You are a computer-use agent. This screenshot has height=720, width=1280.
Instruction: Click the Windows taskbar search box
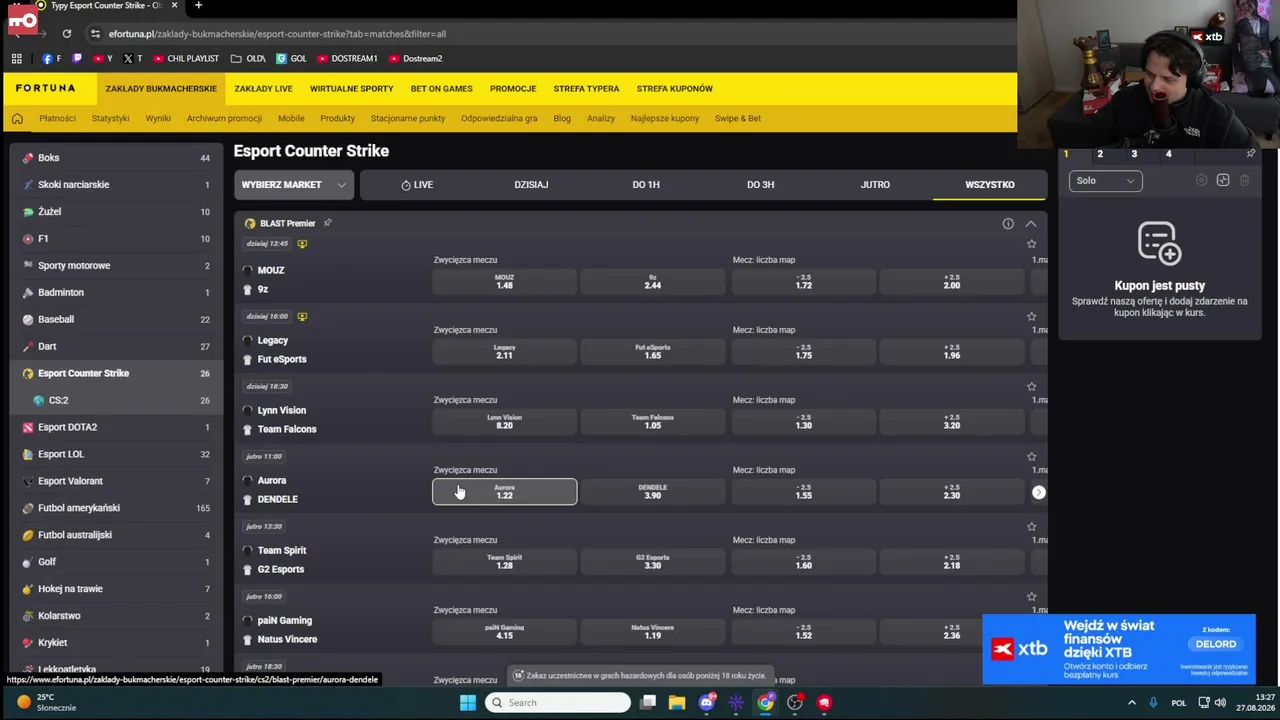(x=558, y=702)
